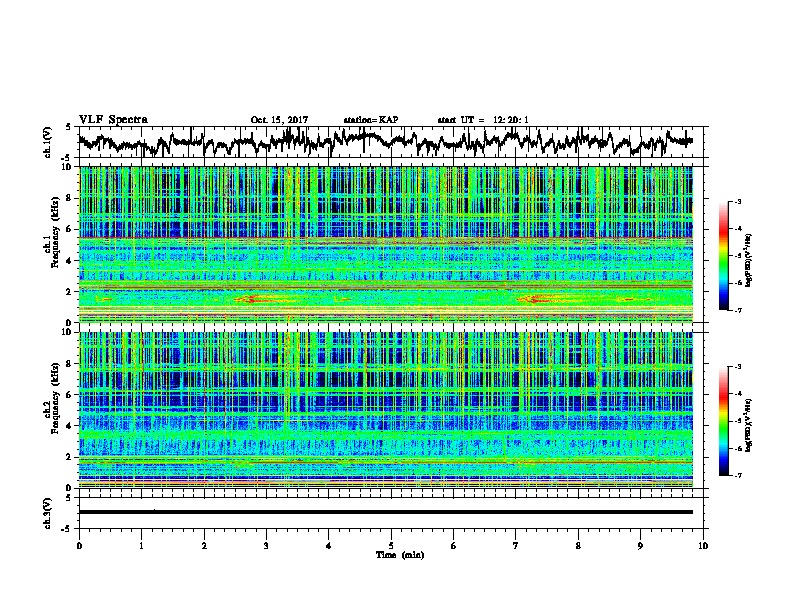Viewport: 792px width, 612px height.
Task: Click the '-3' label on ch.1 colorbar
Action: coord(738,201)
